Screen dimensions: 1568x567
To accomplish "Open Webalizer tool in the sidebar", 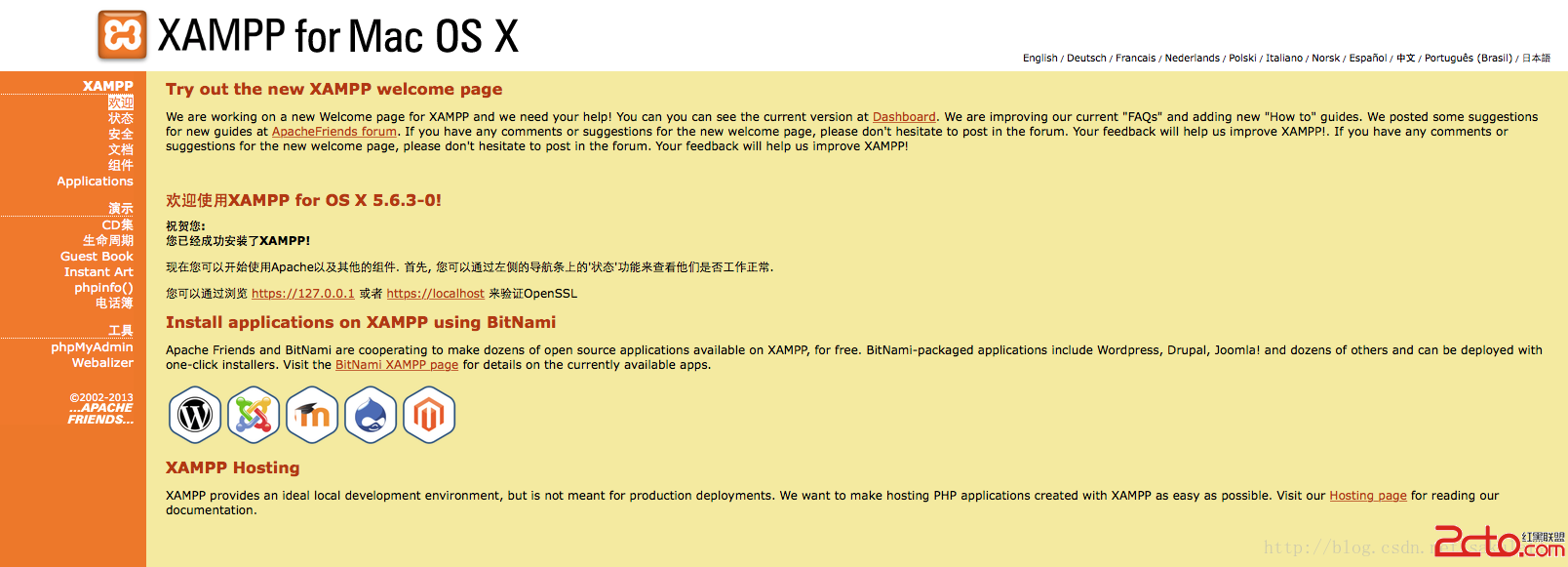I will (102, 362).
